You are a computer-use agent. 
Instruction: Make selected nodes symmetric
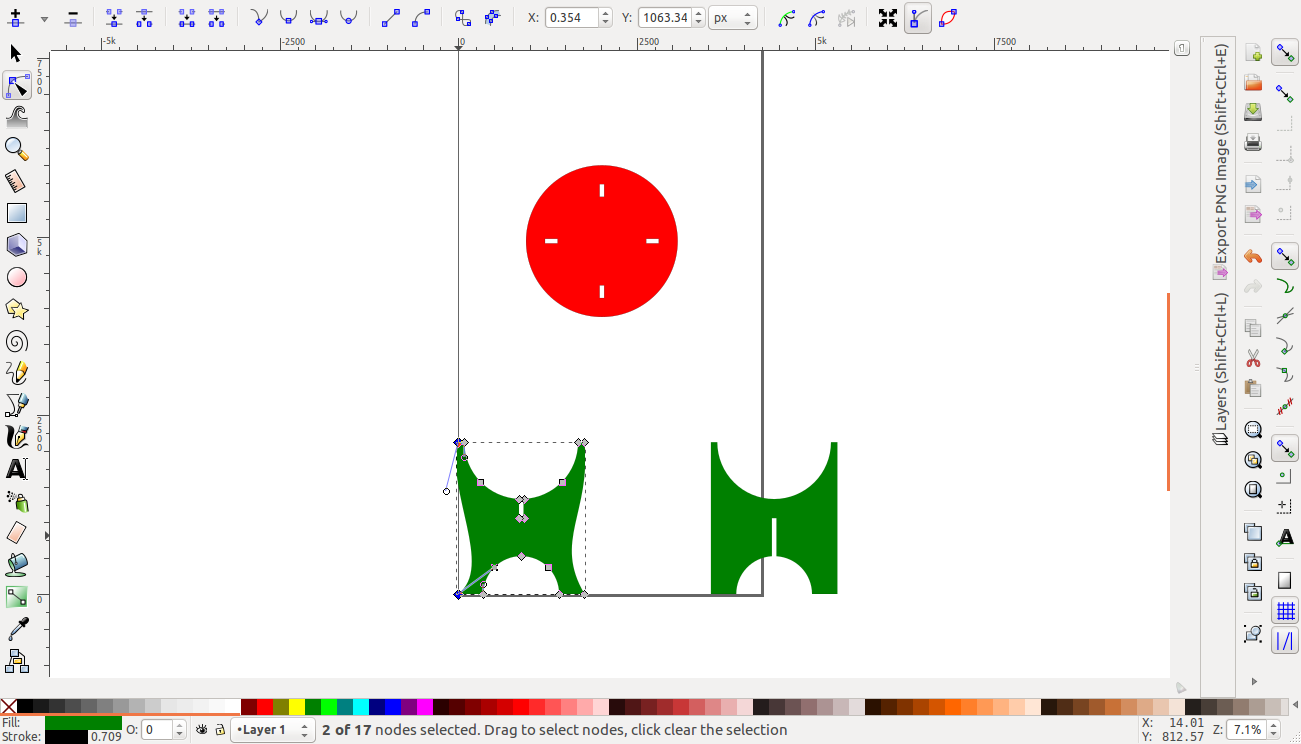click(x=319, y=18)
